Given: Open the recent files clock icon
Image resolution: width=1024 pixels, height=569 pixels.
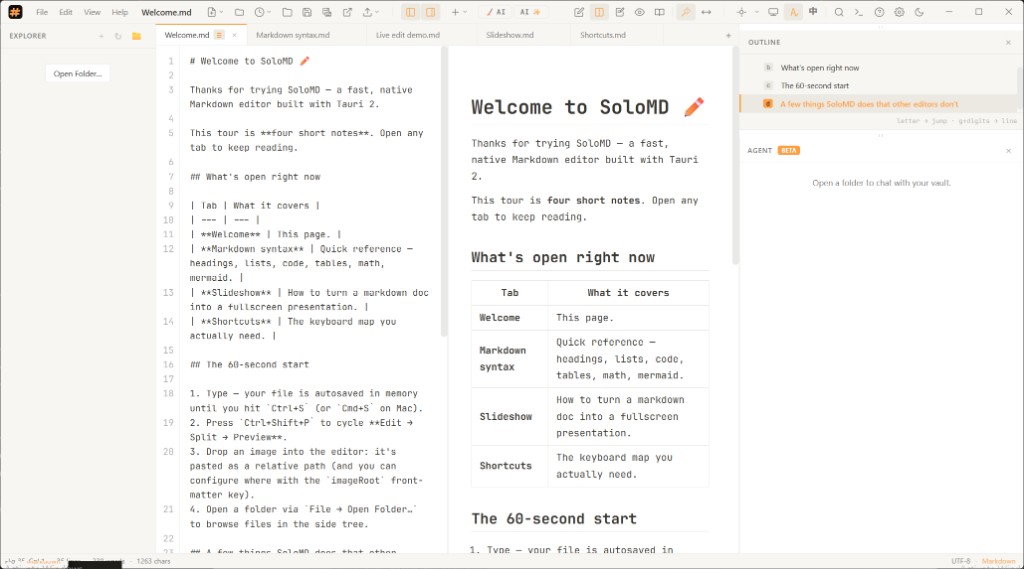Looking at the screenshot, I should (x=260, y=12).
